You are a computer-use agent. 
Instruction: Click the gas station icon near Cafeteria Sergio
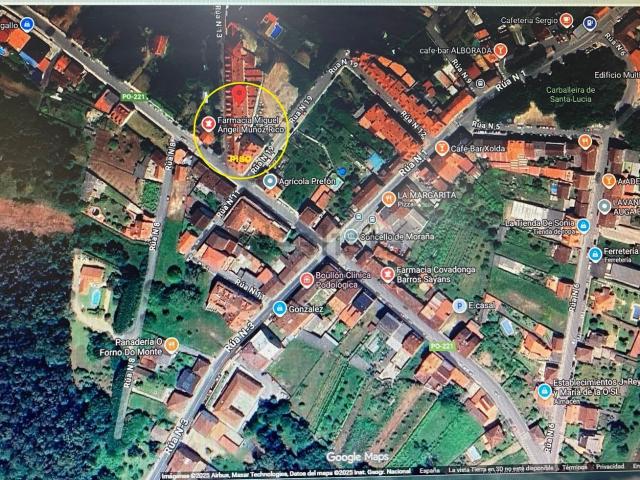click(589, 23)
